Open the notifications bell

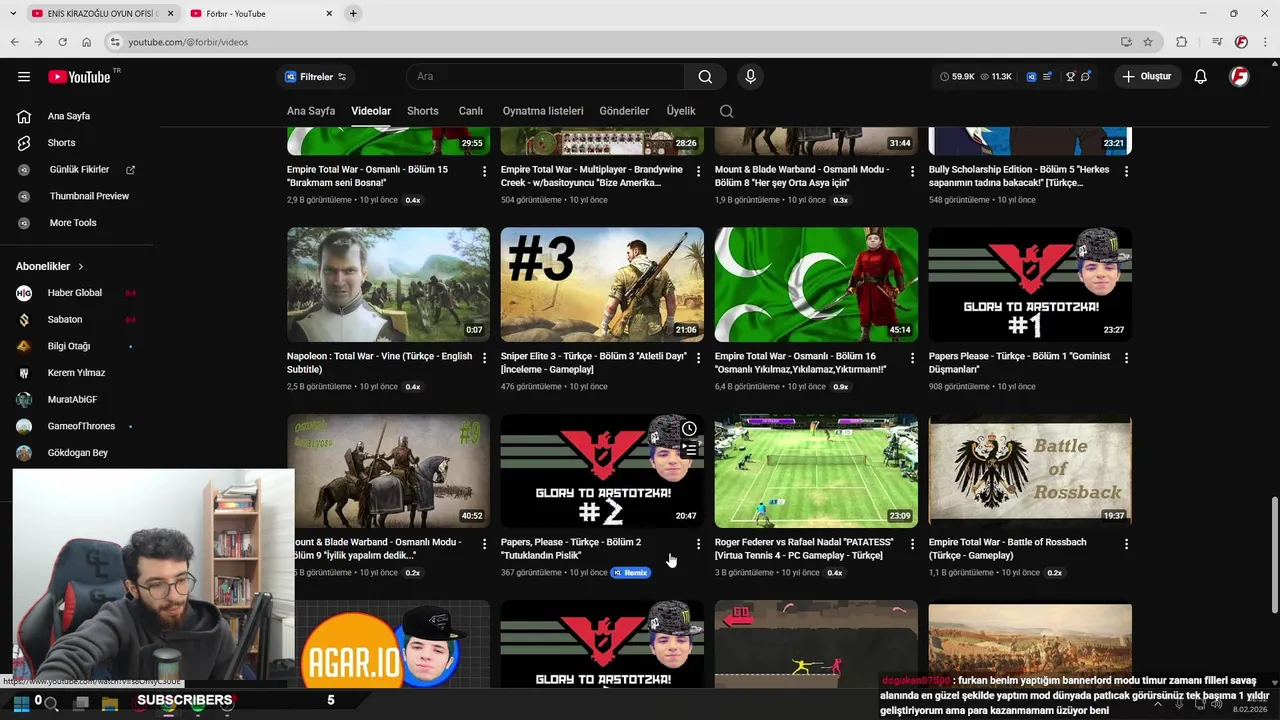[1200, 77]
